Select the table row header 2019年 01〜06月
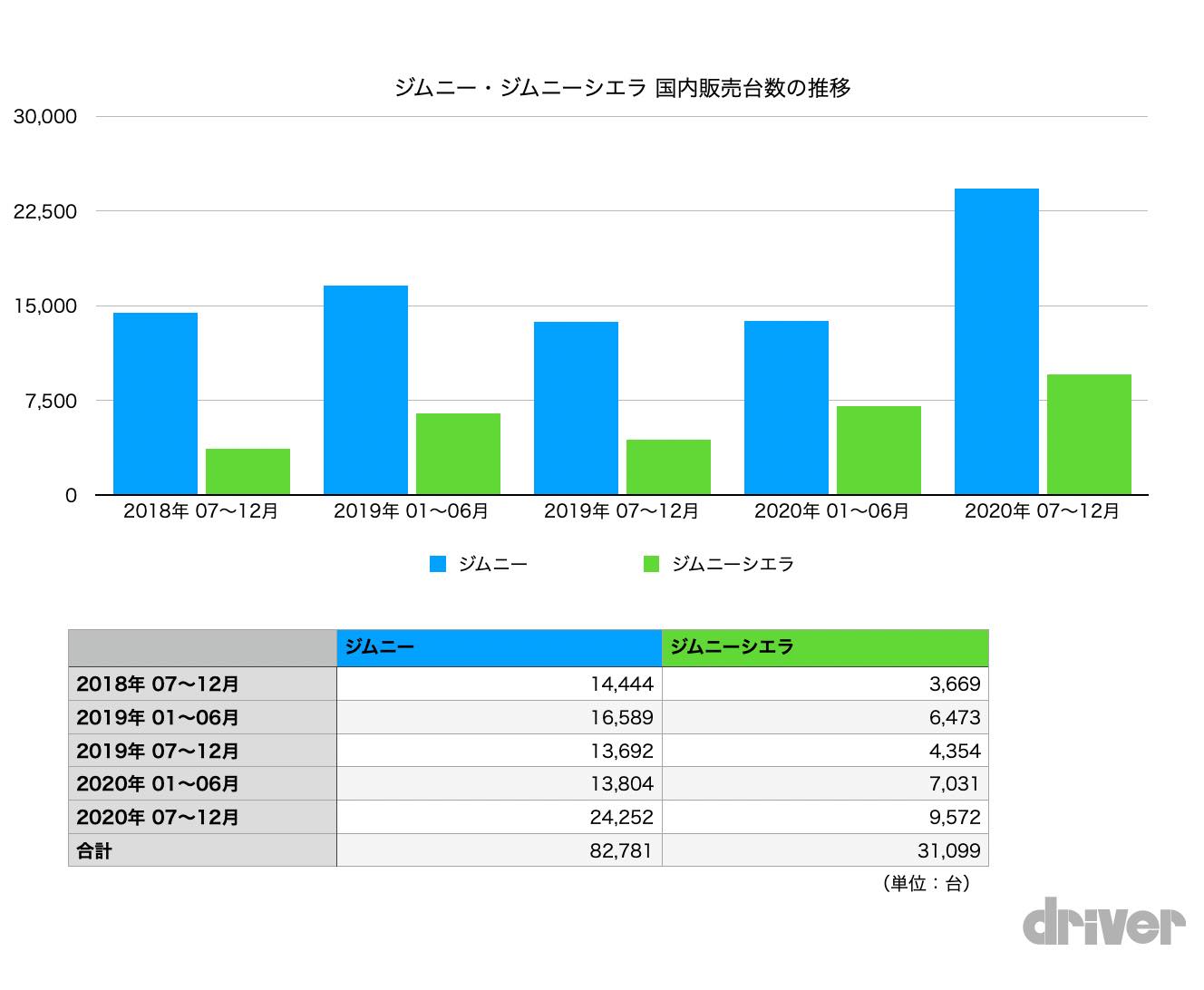This screenshot has width=1204, height=990. tap(202, 717)
